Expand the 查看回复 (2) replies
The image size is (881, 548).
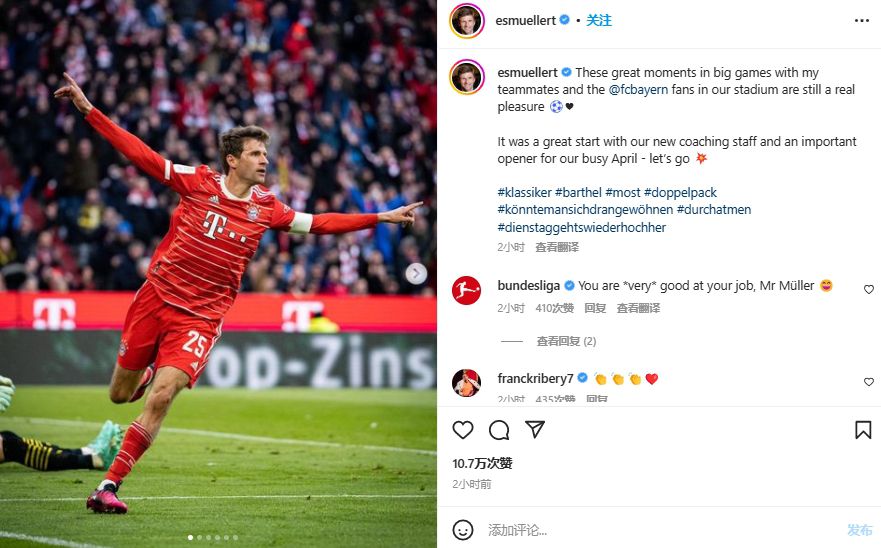point(566,341)
